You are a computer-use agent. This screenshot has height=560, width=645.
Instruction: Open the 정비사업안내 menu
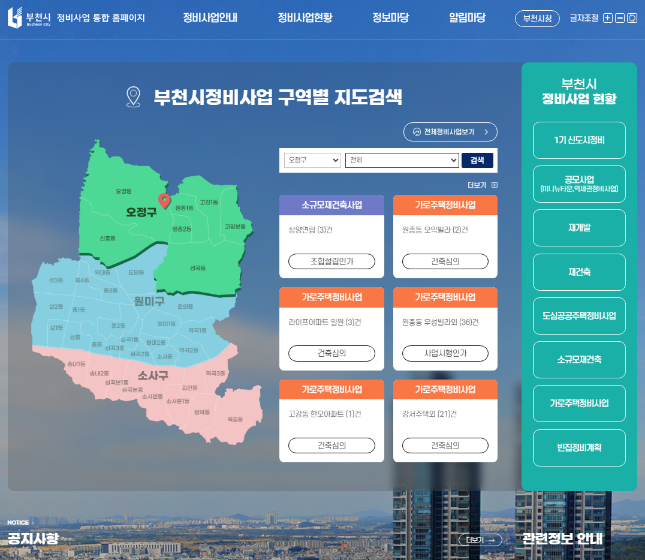[210, 18]
